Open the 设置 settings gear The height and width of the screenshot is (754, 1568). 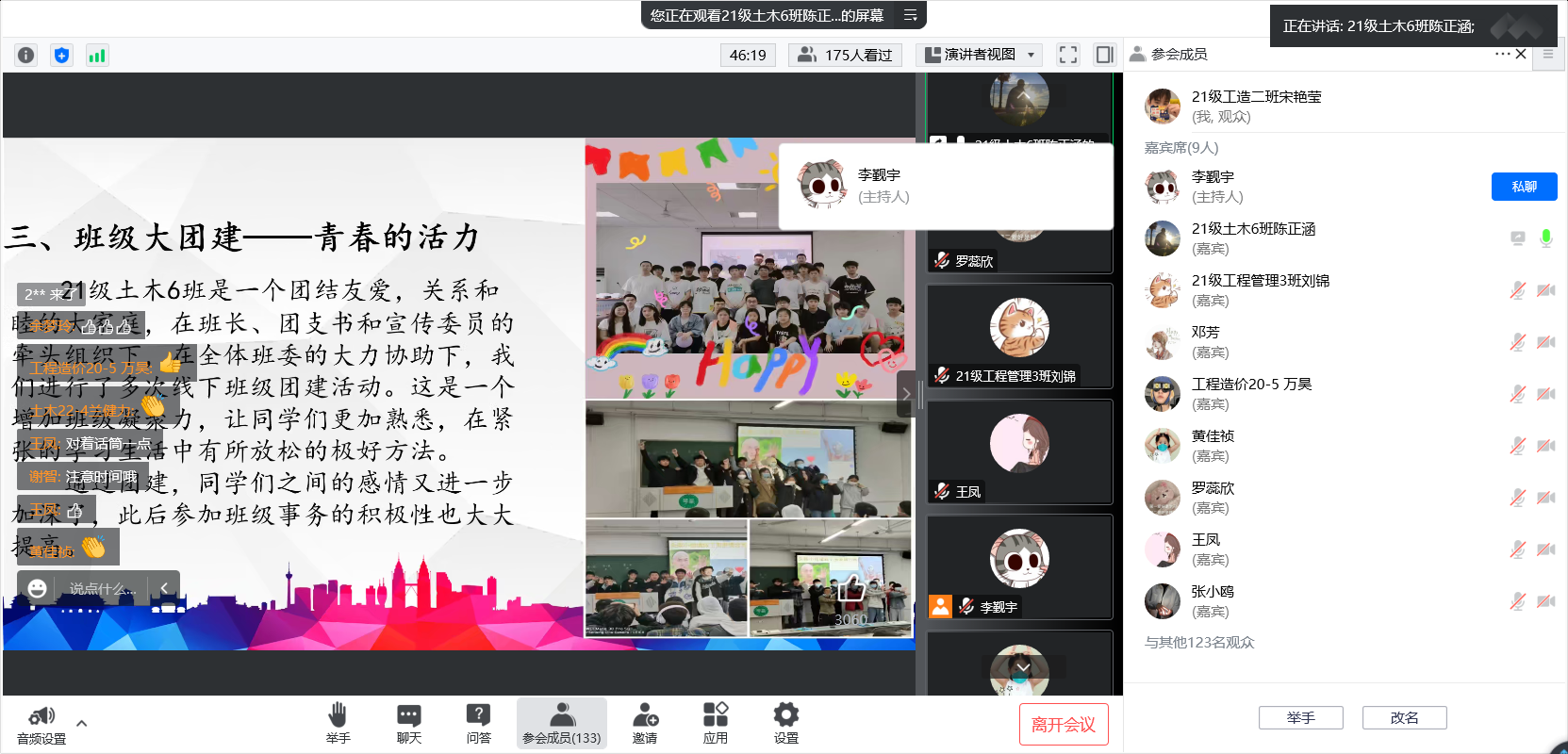tap(785, 723)
